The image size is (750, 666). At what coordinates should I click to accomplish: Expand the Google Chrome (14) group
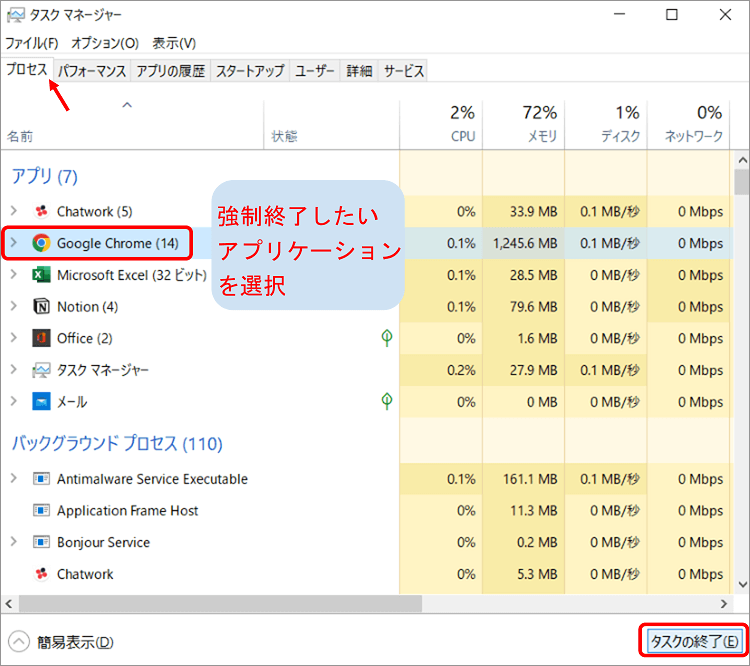[x=14, y=243]
